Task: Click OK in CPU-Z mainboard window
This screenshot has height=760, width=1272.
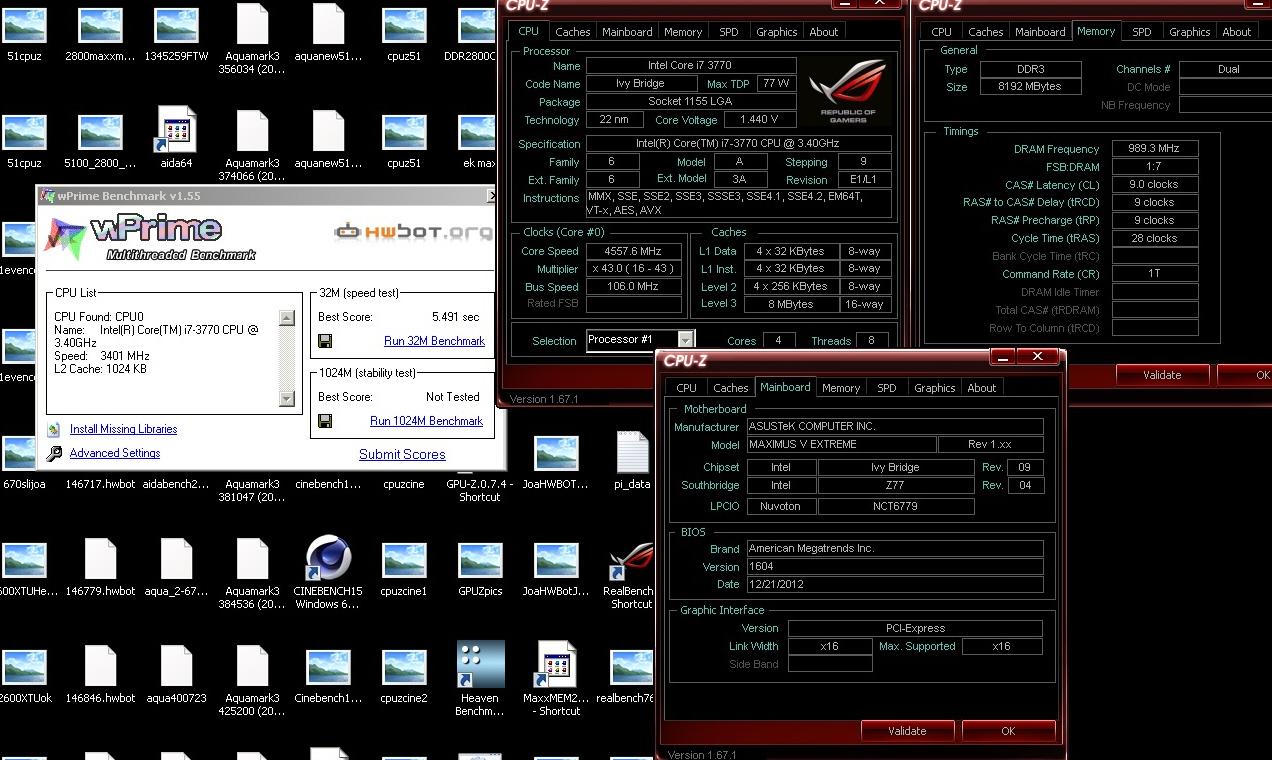Action: pyautogui.click(x=1008, y=731)
